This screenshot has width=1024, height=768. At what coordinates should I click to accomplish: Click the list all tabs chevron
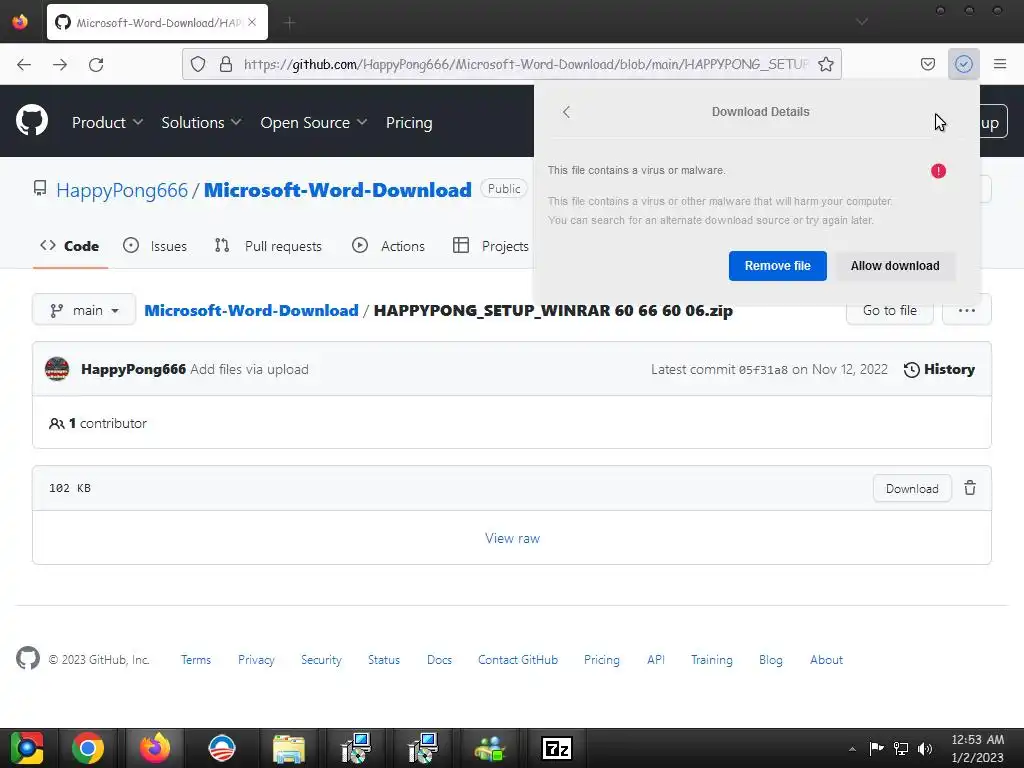pyautogui.click(x=862, y=22)
